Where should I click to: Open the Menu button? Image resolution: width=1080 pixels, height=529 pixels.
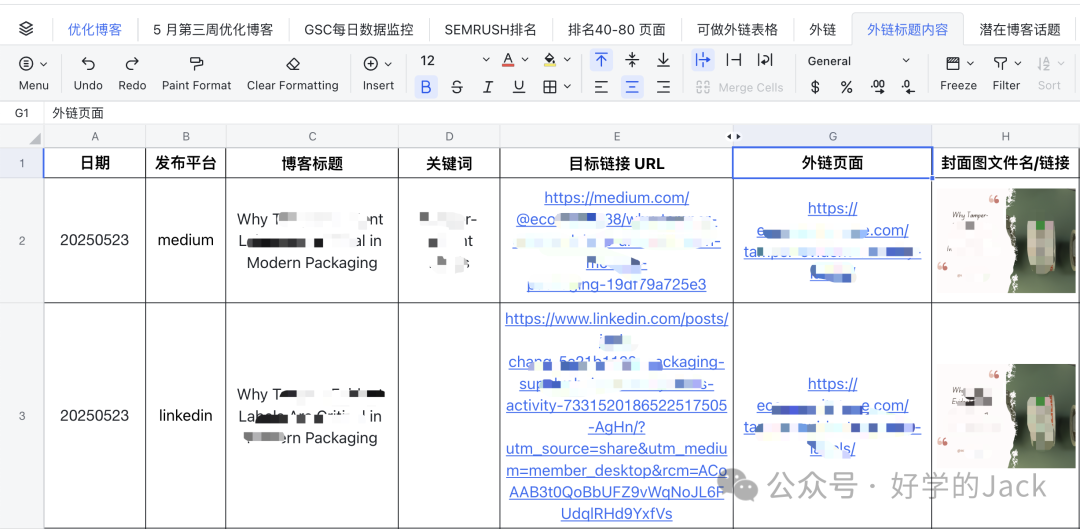34,74
